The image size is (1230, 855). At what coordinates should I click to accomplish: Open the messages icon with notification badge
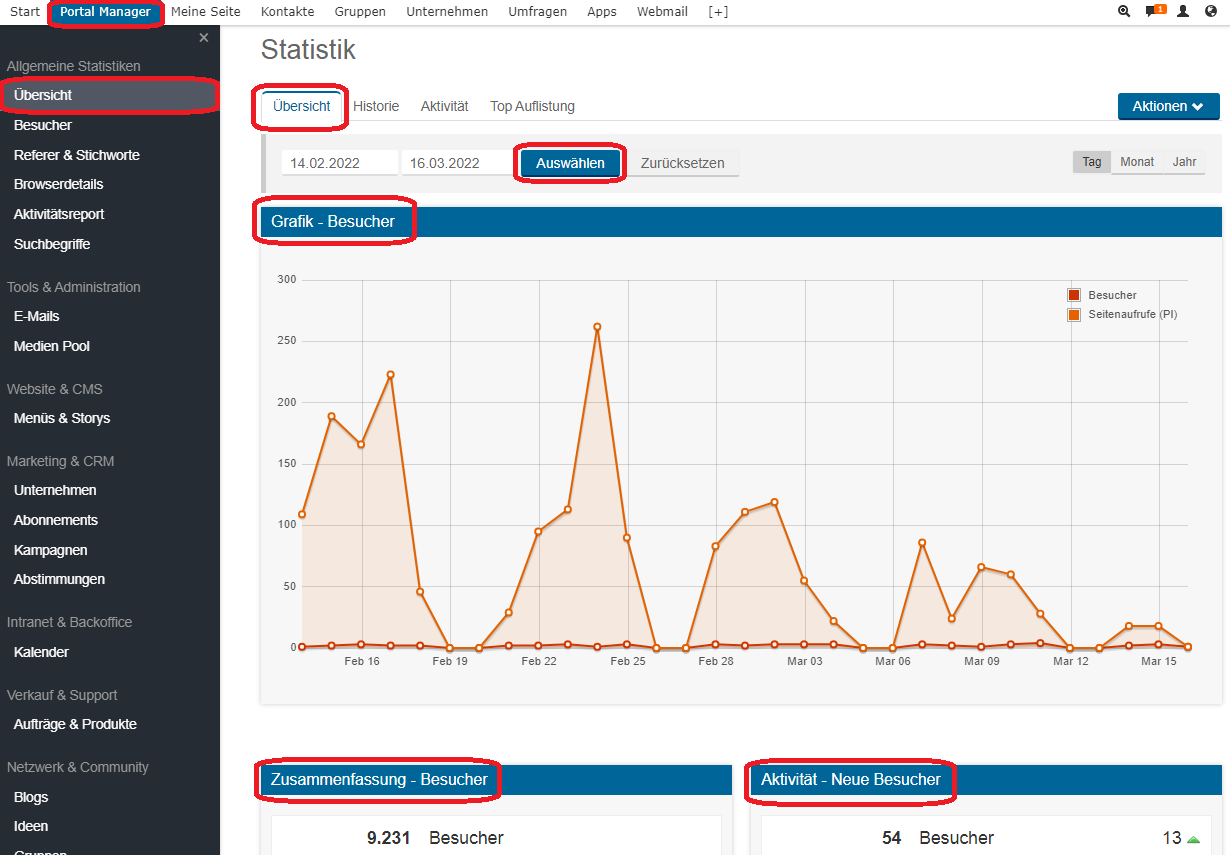pyautogui.click(x=1153, y=12)
